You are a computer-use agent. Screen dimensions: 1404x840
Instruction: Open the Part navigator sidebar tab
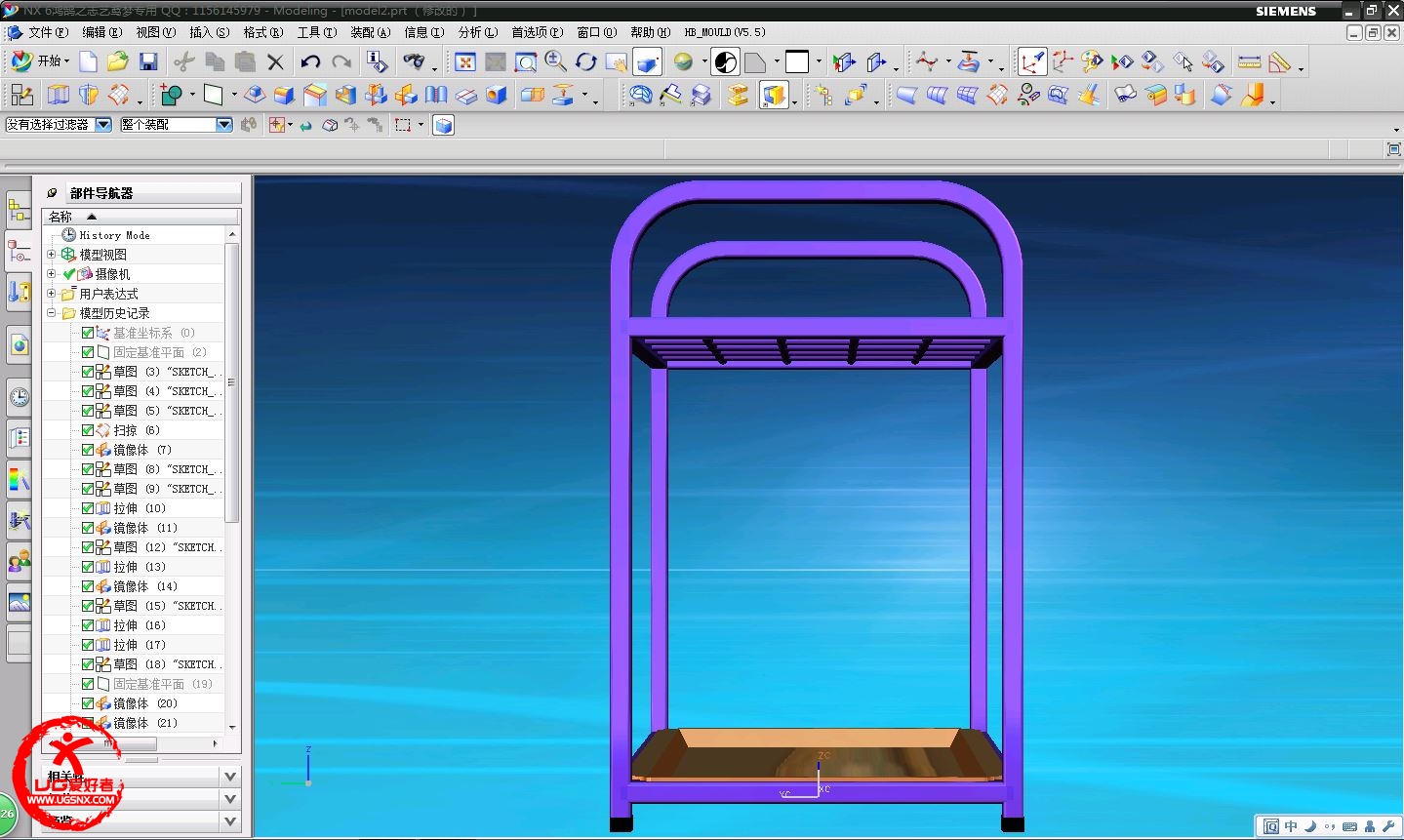pyautogui.click(x=19, y=251)
